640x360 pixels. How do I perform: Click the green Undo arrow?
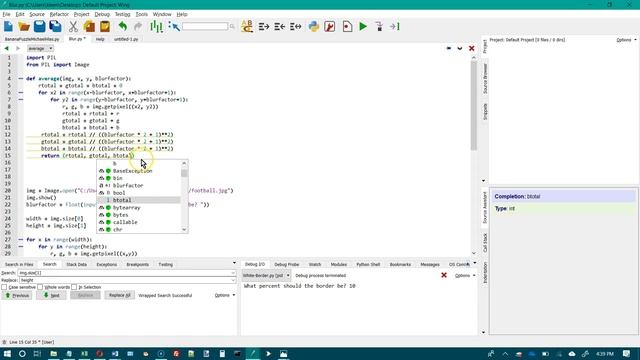[122, 27]
